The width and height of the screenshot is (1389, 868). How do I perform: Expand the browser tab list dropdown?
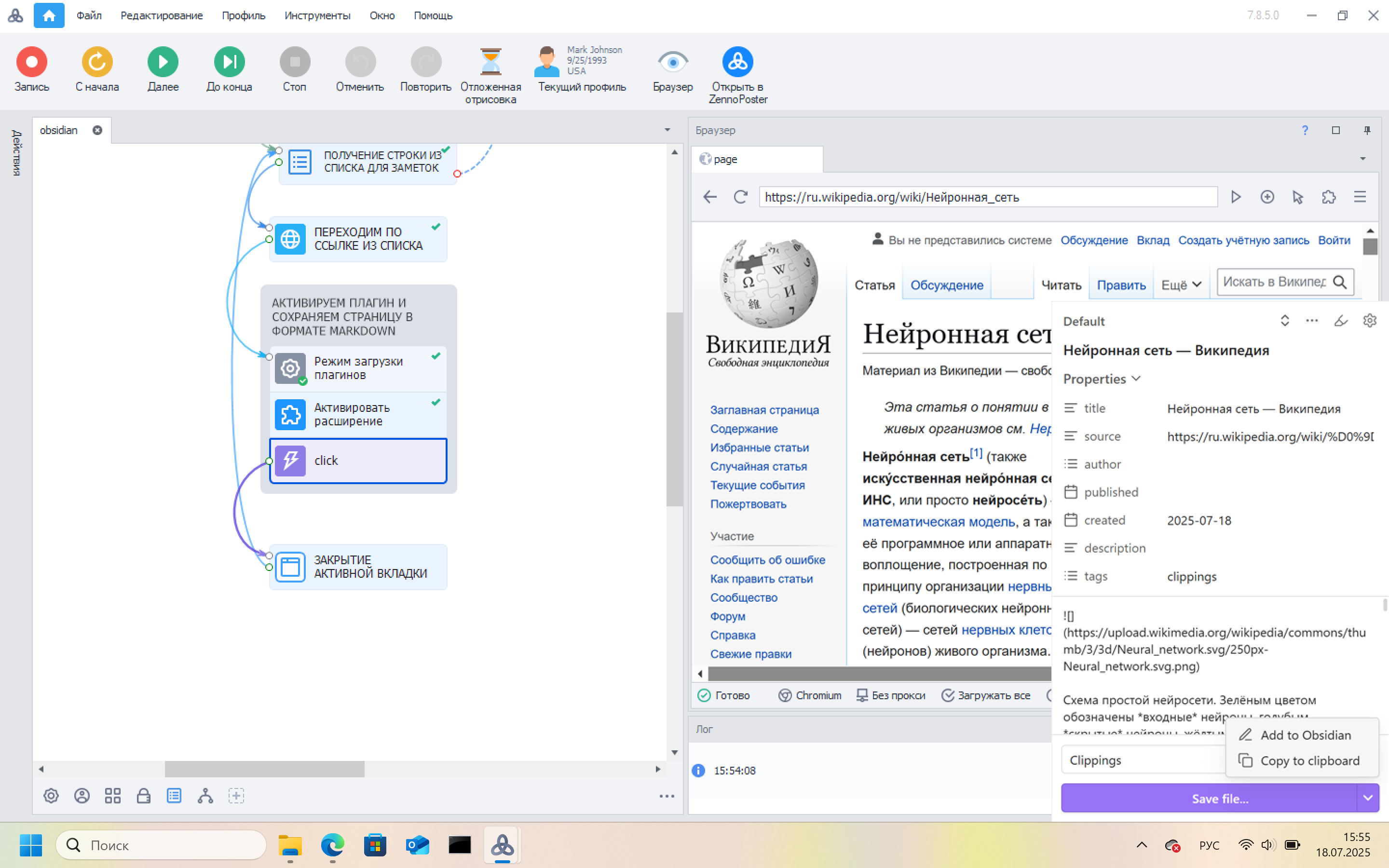1362,159
